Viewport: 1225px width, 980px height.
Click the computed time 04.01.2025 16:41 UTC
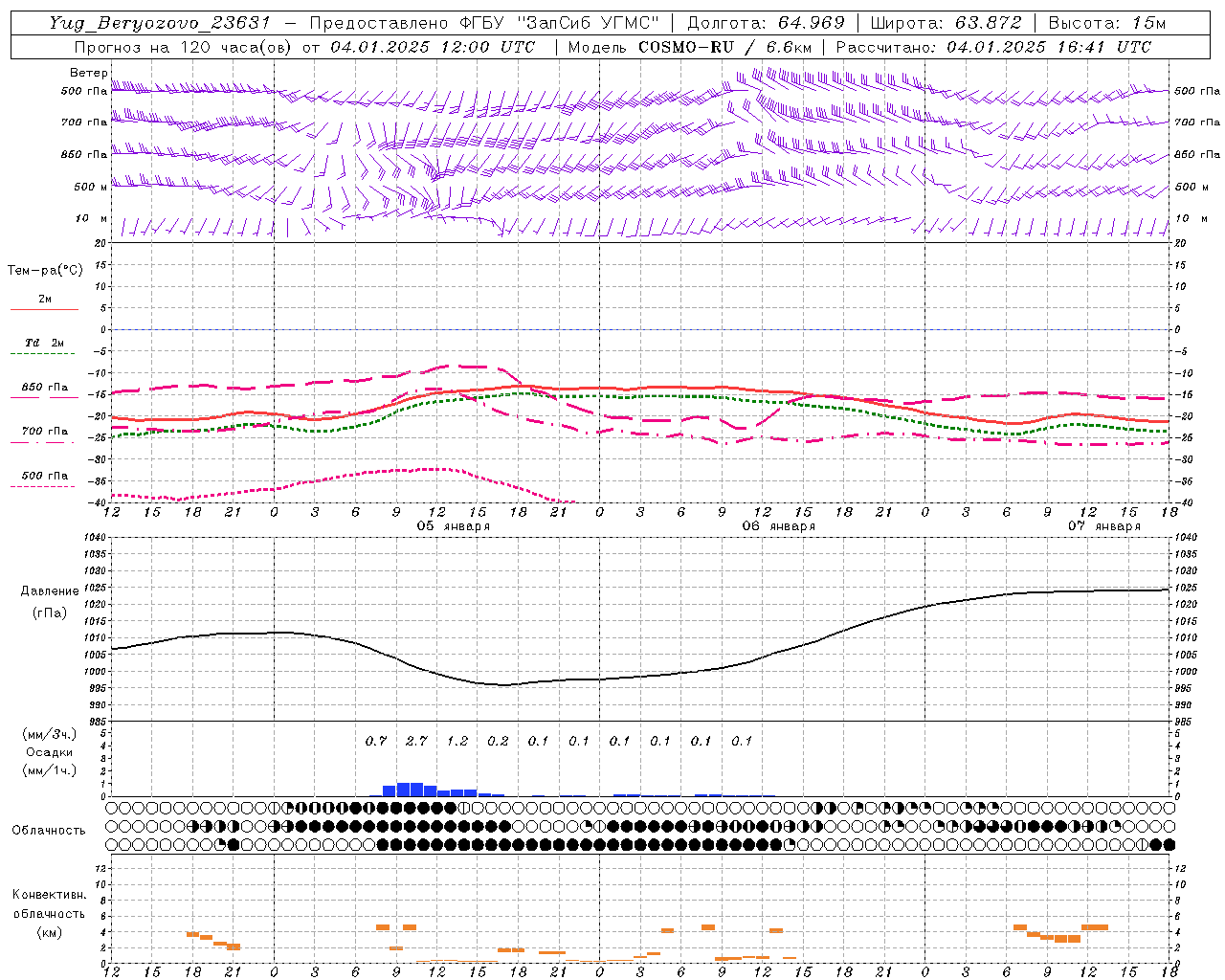pyautogui.click(x=1049, y=47)
